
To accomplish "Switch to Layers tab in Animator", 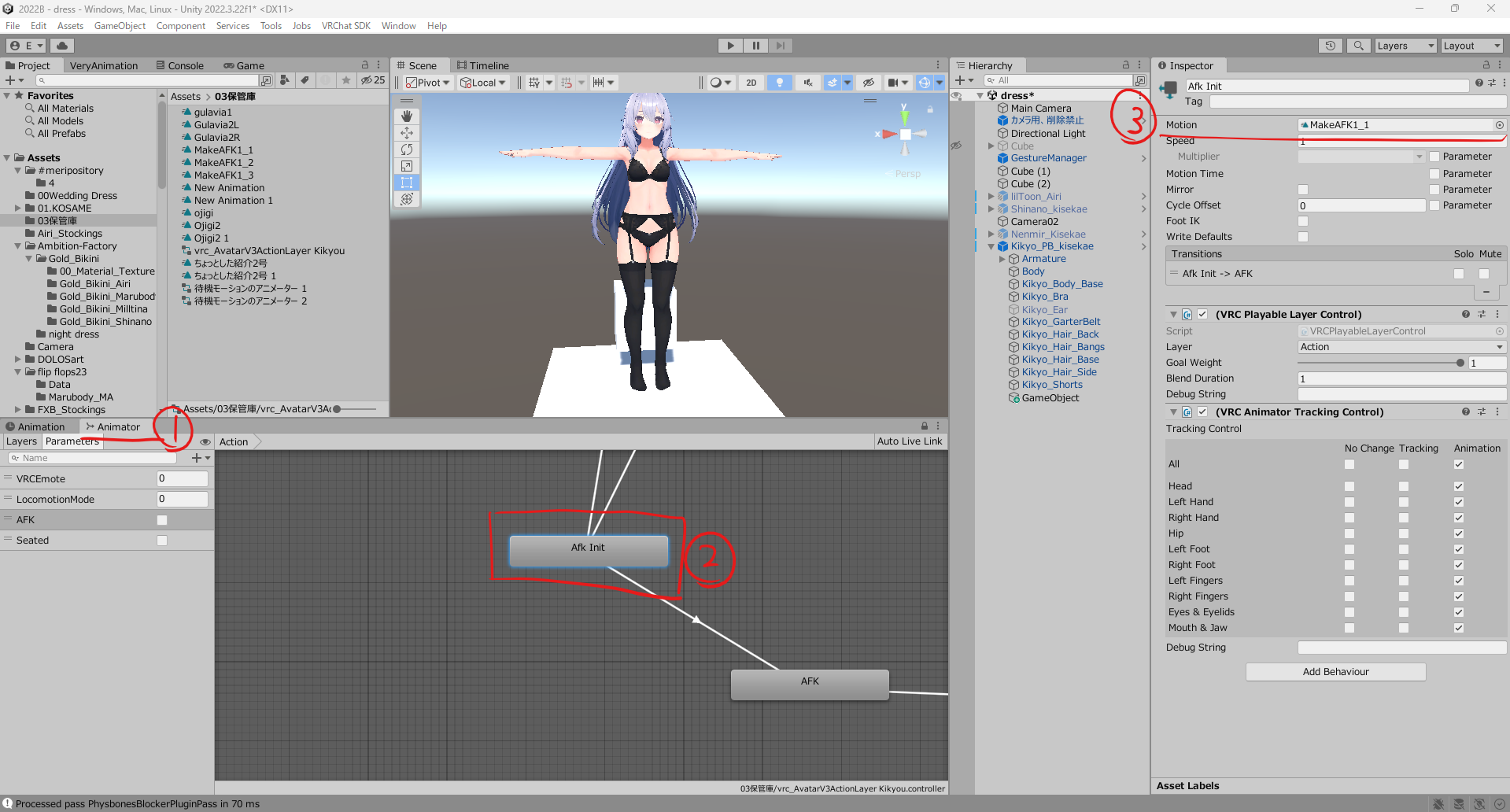I will tap(21, 441).
